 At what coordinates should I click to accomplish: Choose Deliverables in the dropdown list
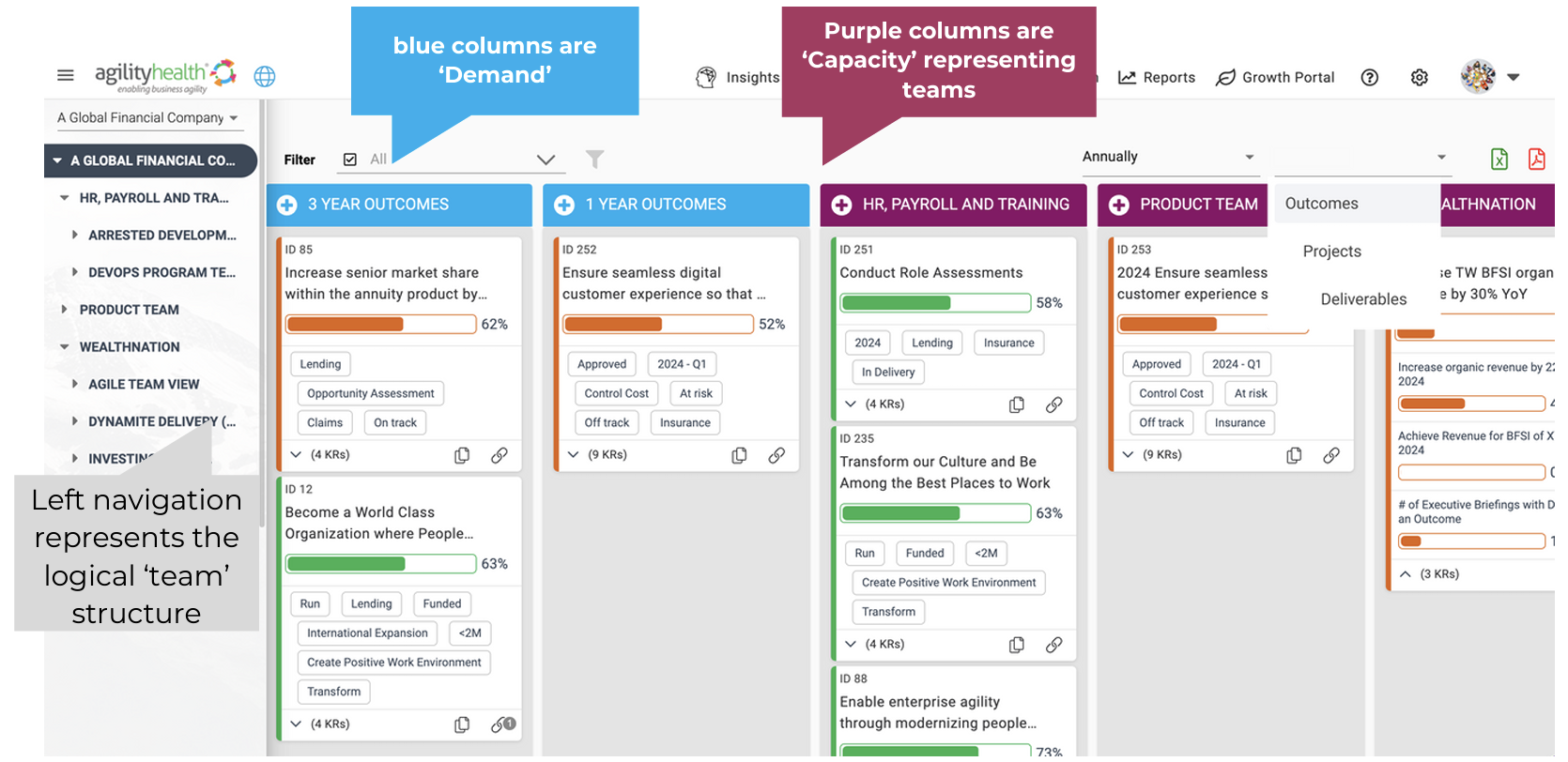pos(1363,299)
